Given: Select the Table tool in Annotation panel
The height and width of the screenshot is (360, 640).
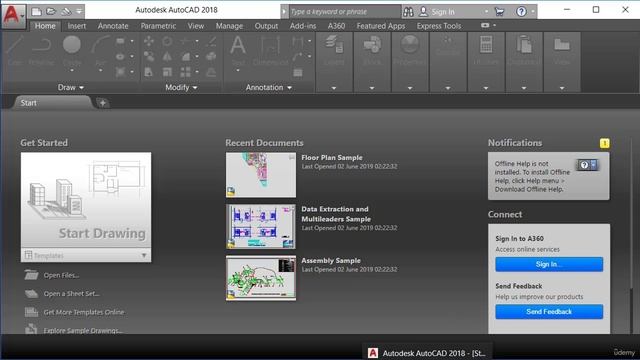Looking at the screenshot, I should [298, 73].
